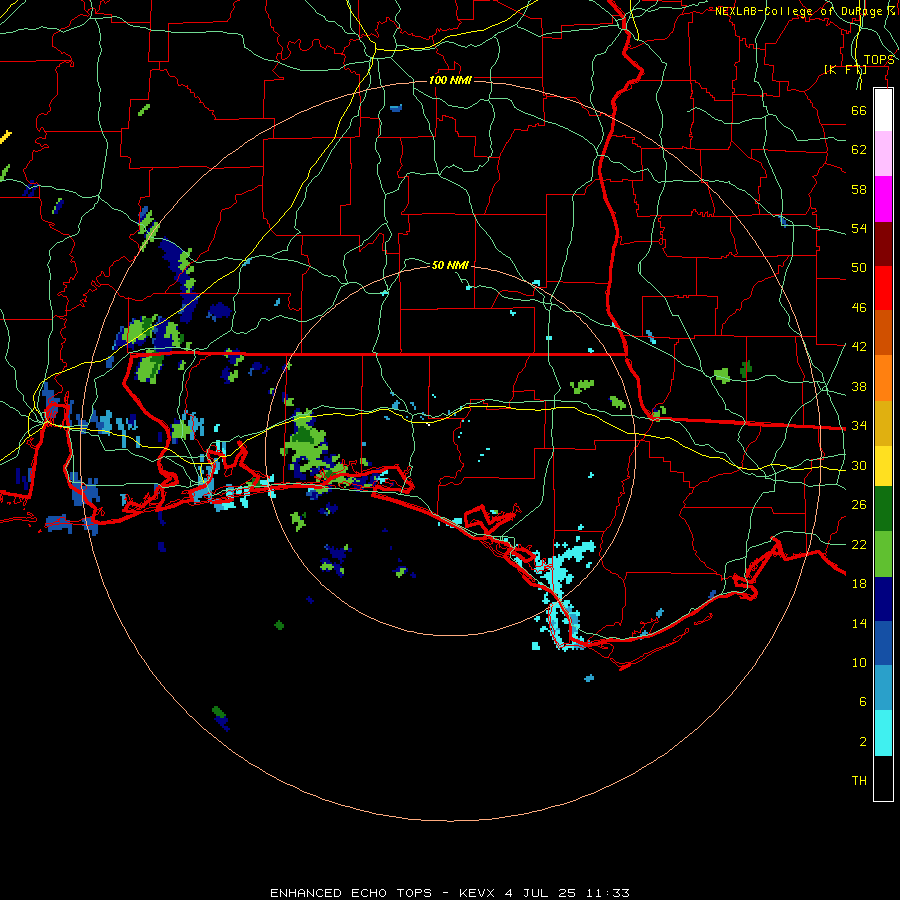Click the '4 JUL 25' date text
The image size is (900, 900).
pos(540,893)
